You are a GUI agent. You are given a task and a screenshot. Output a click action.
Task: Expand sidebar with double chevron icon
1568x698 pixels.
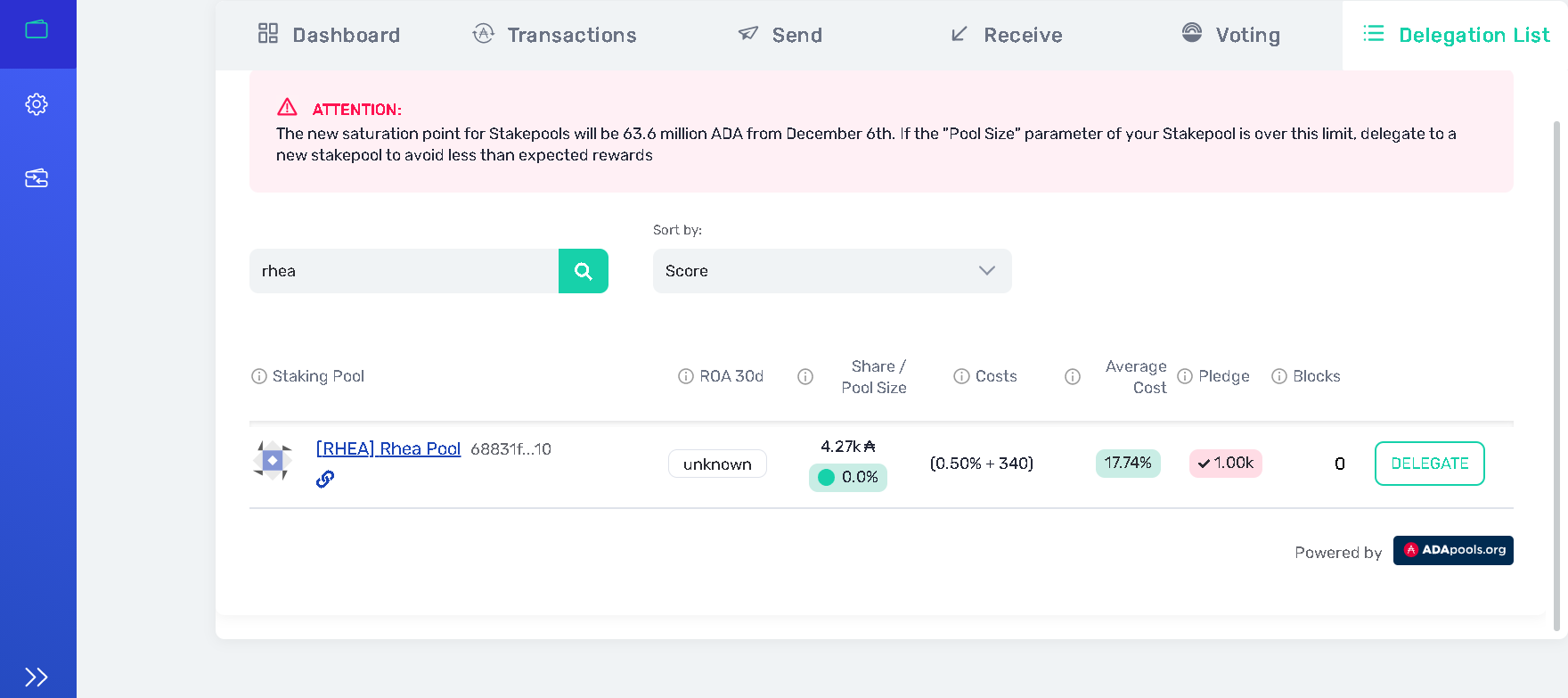click(37, 677)
